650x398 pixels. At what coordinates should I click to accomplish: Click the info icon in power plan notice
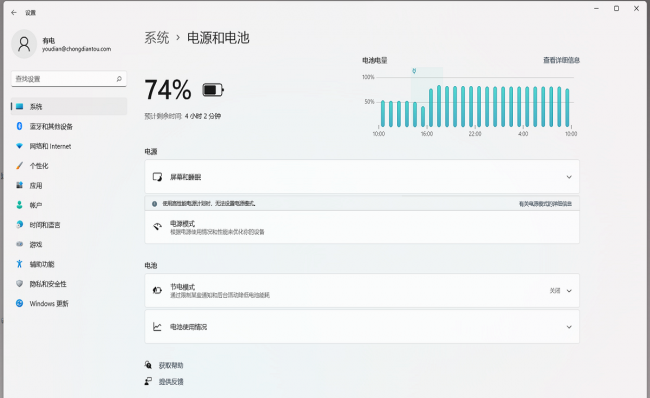[x=154, y=204]
